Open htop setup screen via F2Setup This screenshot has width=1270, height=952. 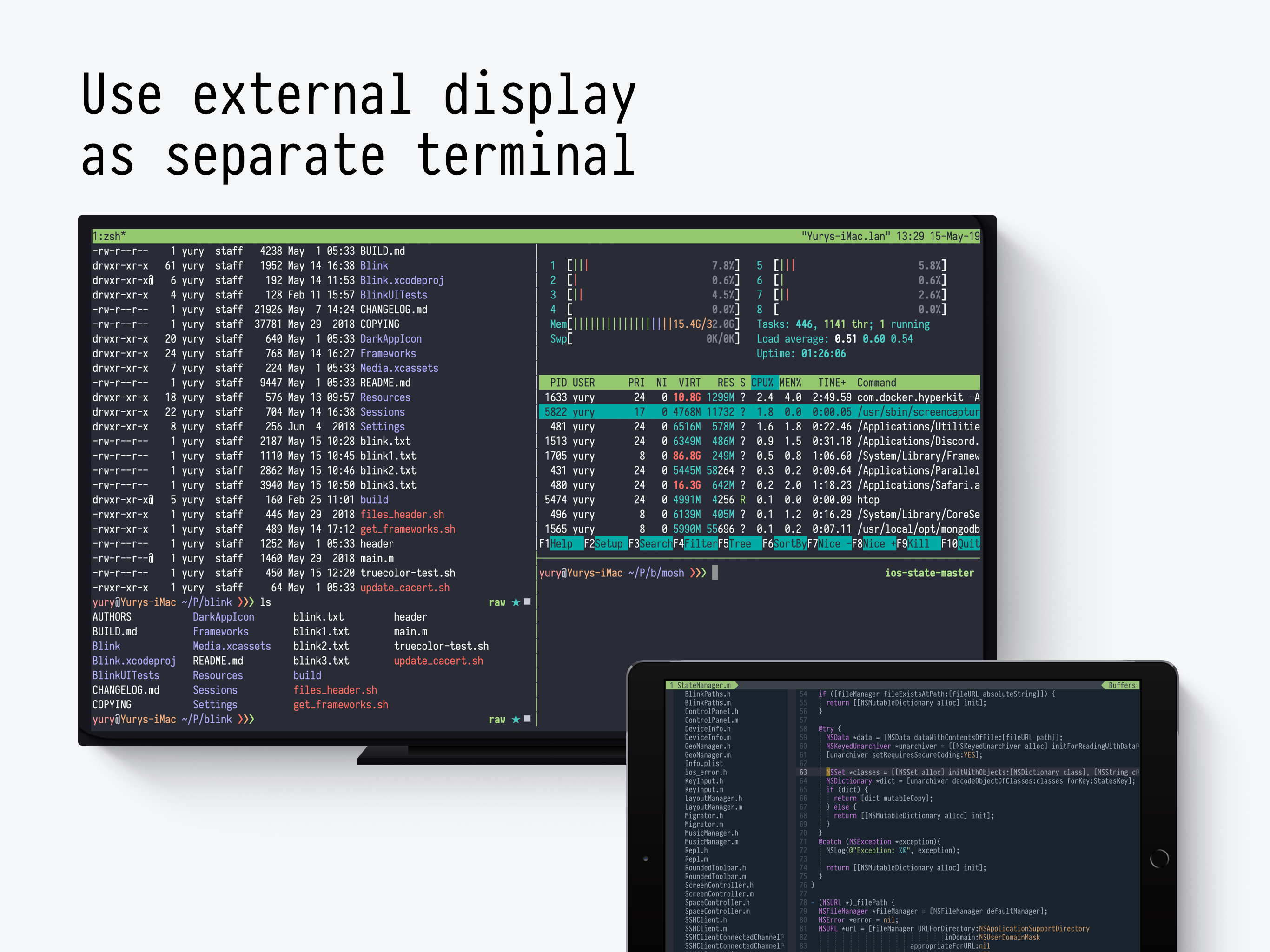[x=604, y=543]
